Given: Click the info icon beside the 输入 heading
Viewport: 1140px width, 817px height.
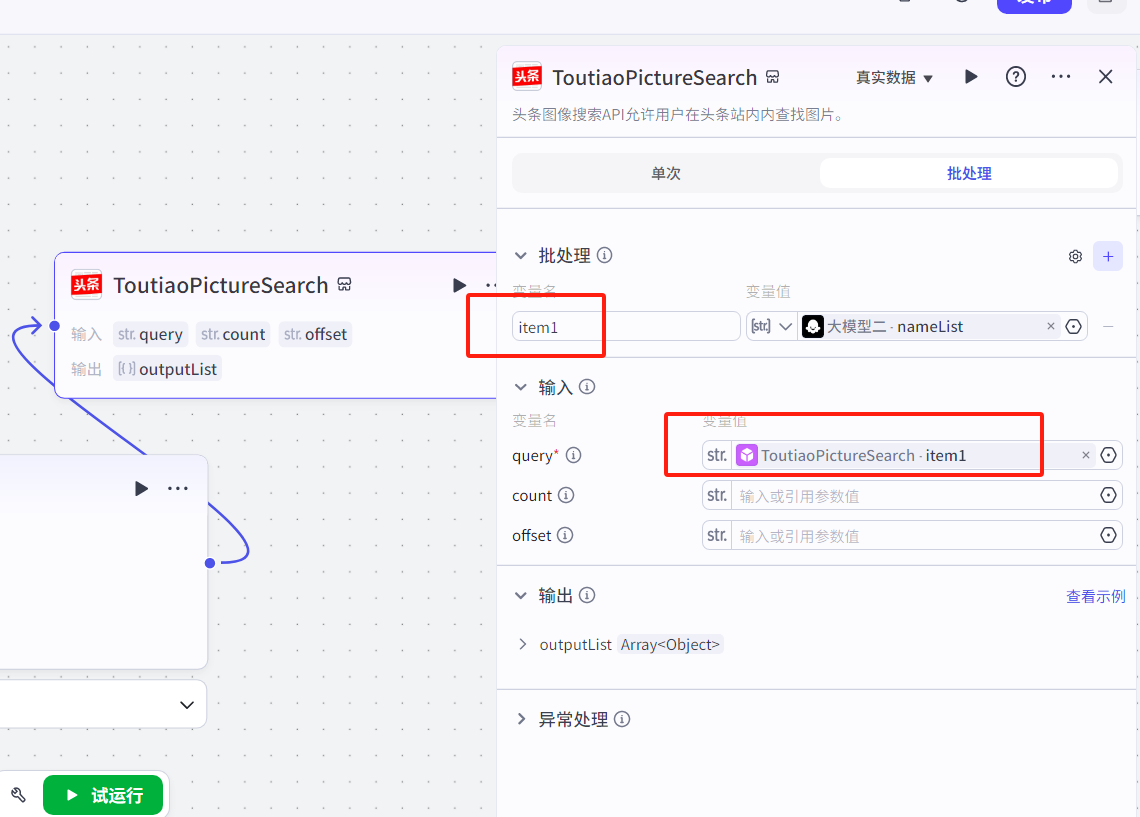Looking at the screenshot, I should [587, 387].
